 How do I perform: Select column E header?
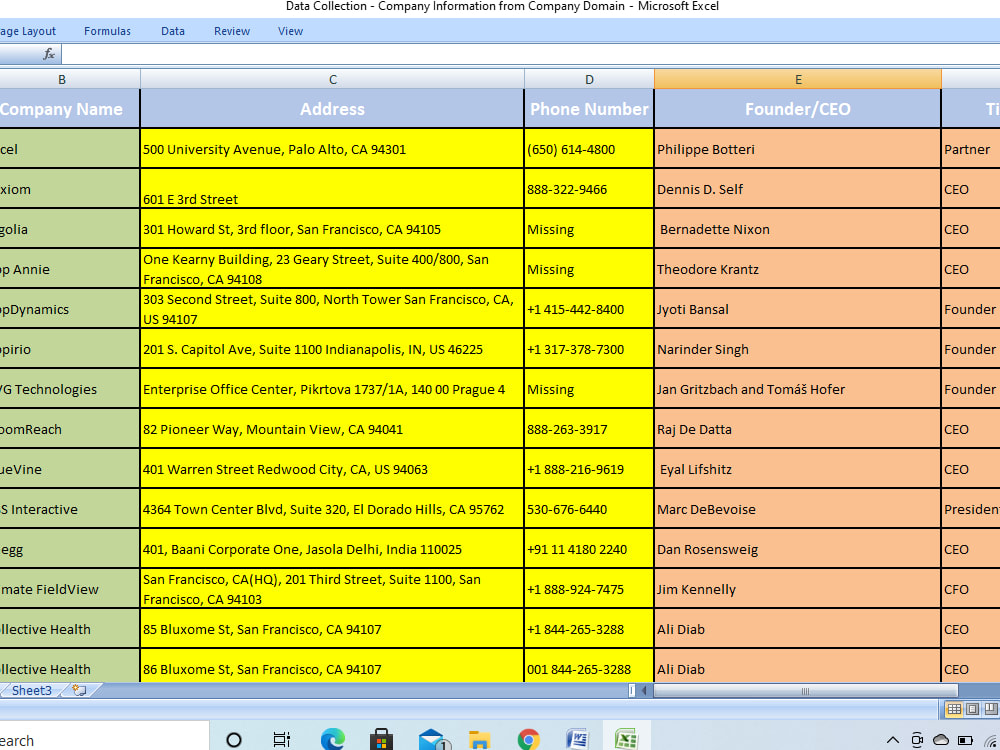click(x=798, y=79)
